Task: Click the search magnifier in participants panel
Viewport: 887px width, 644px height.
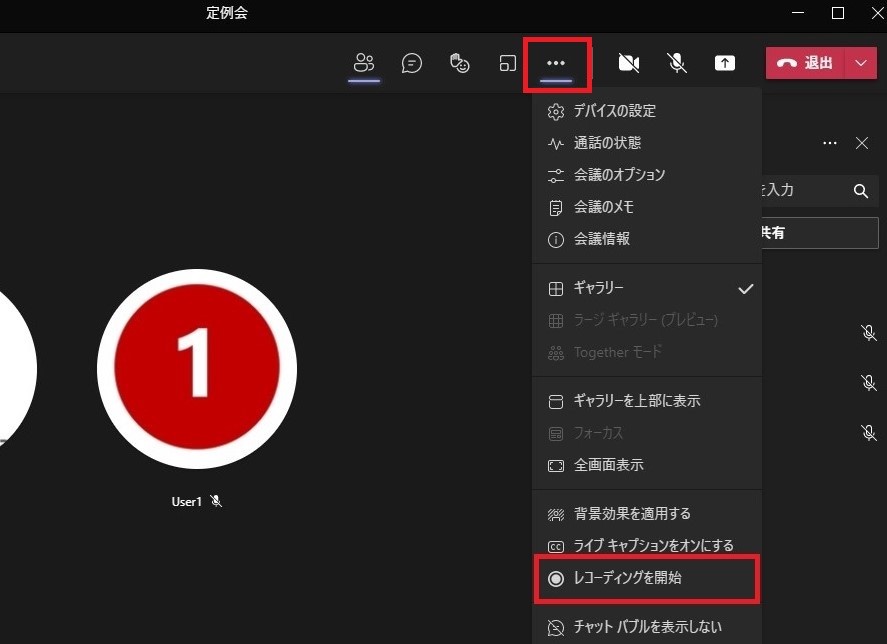Action: pos(861,191)
